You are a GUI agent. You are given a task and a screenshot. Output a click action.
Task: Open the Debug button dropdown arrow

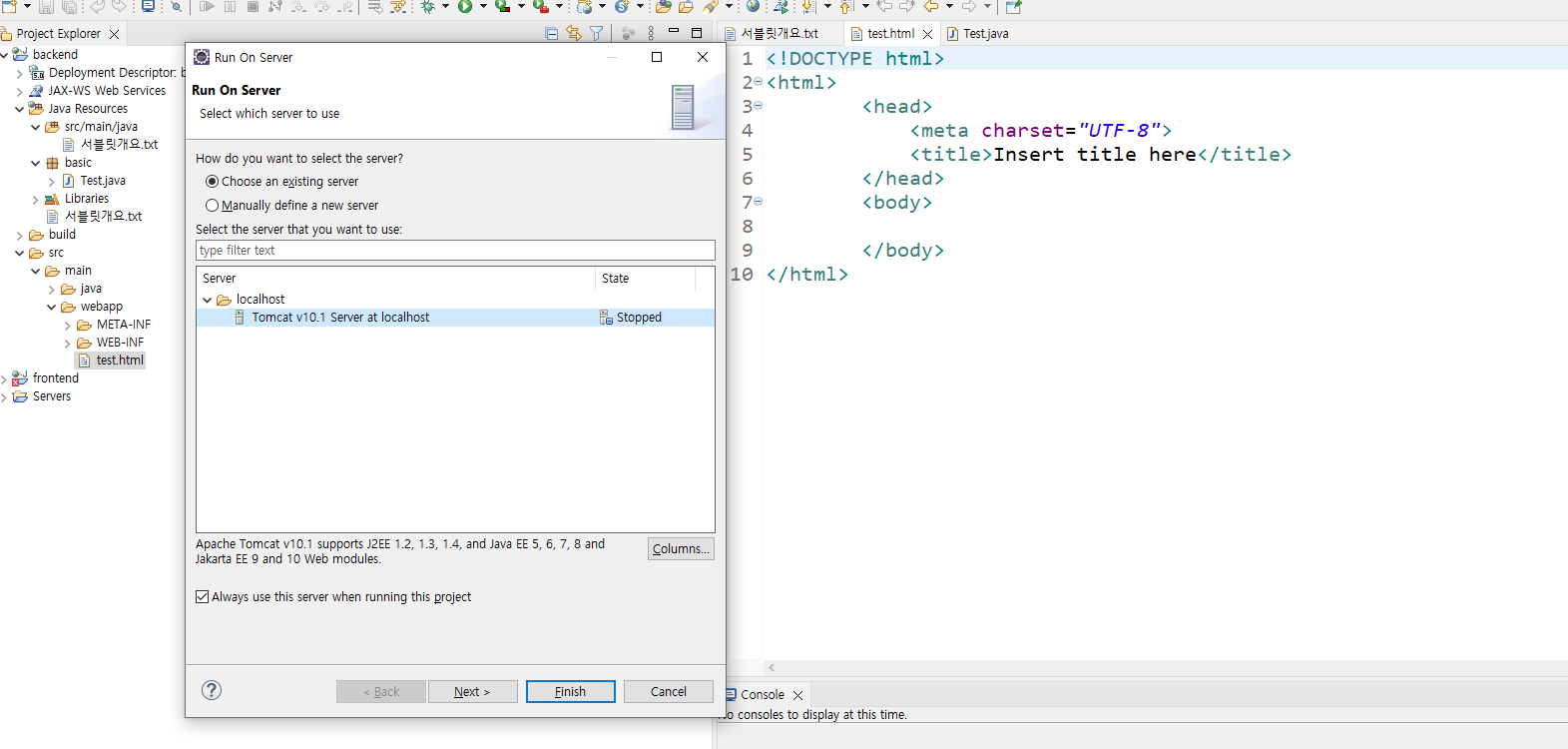(x=445, y=6)
